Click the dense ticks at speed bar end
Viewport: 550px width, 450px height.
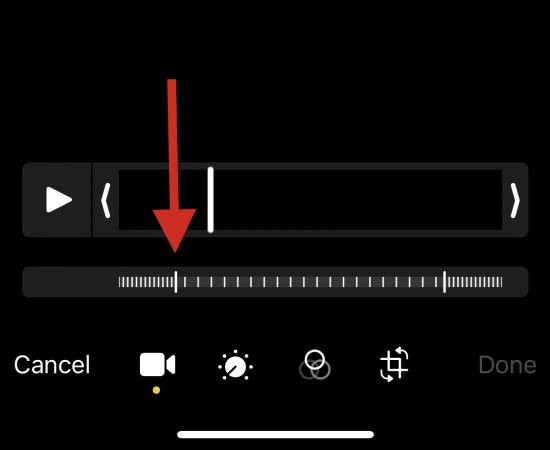coord(475,282)
